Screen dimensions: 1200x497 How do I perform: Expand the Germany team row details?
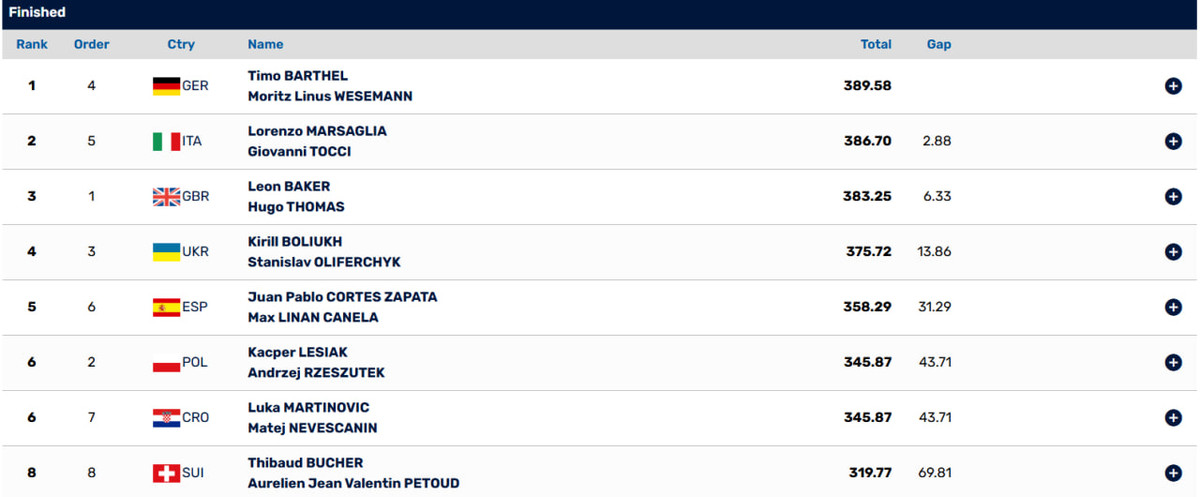(1173, 86)
